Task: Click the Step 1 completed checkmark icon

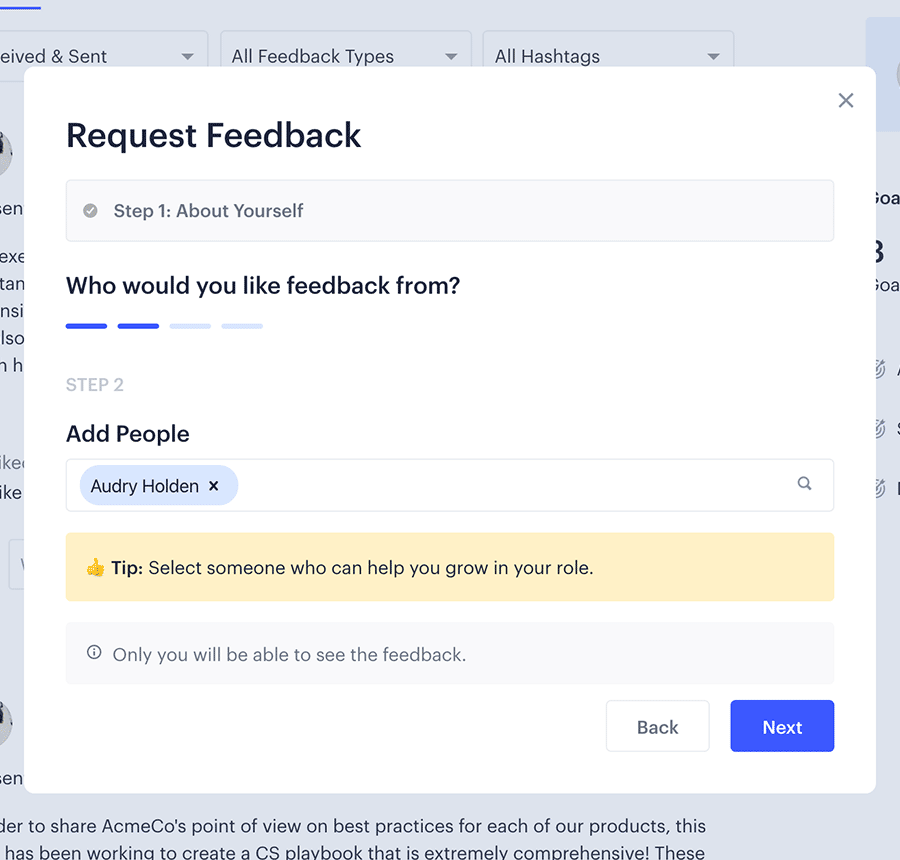Action: [x=90, y=211]
